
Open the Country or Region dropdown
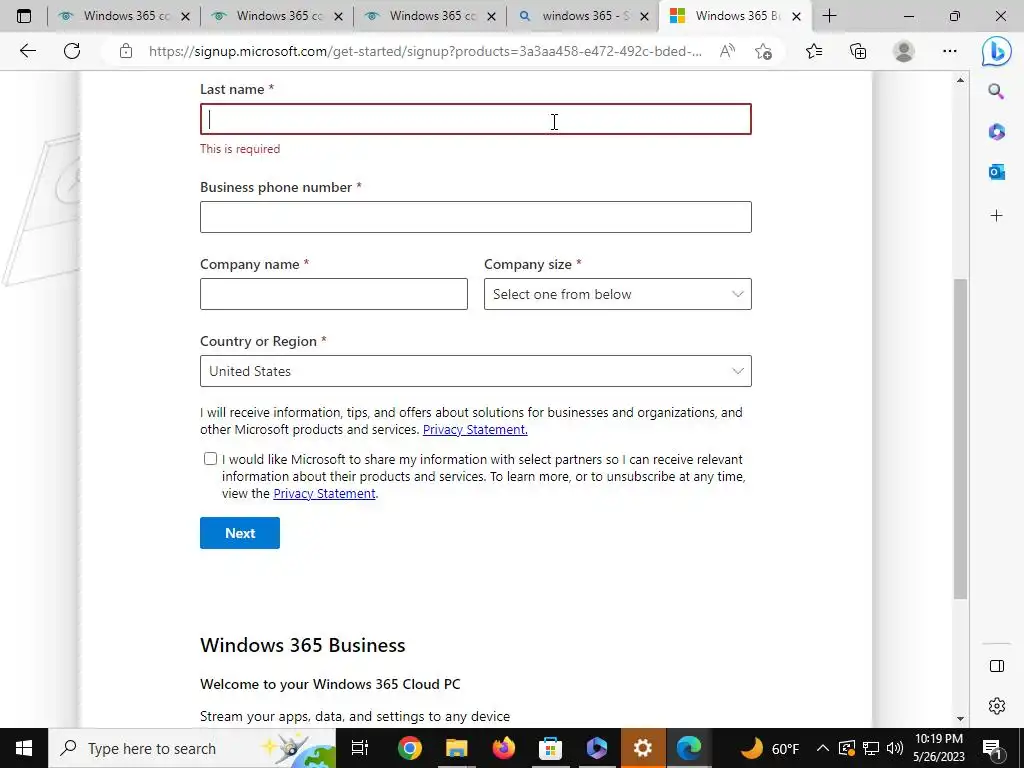coord(475,371)
